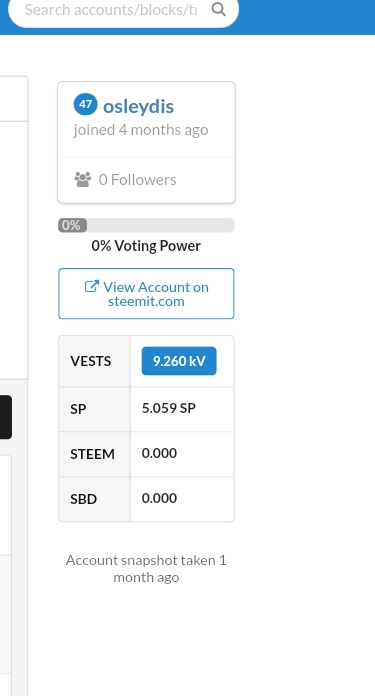This screenshot has width=375, height=696.
Task: Open the osleydis account name link
Action: coord(138,107)
